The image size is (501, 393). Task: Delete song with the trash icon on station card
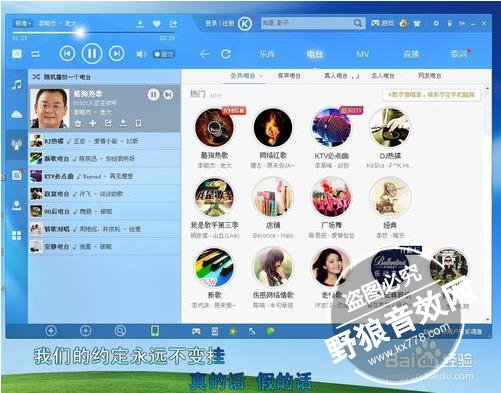coord(78,123)
